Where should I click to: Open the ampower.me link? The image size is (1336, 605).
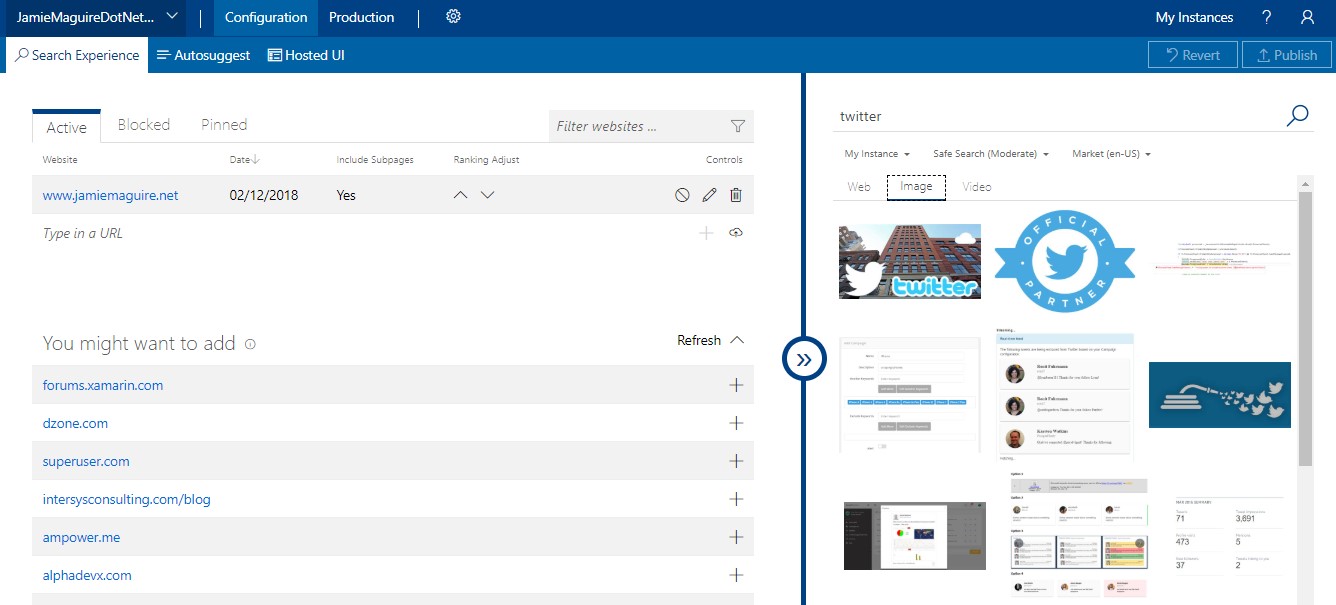[x=81, y=537]
